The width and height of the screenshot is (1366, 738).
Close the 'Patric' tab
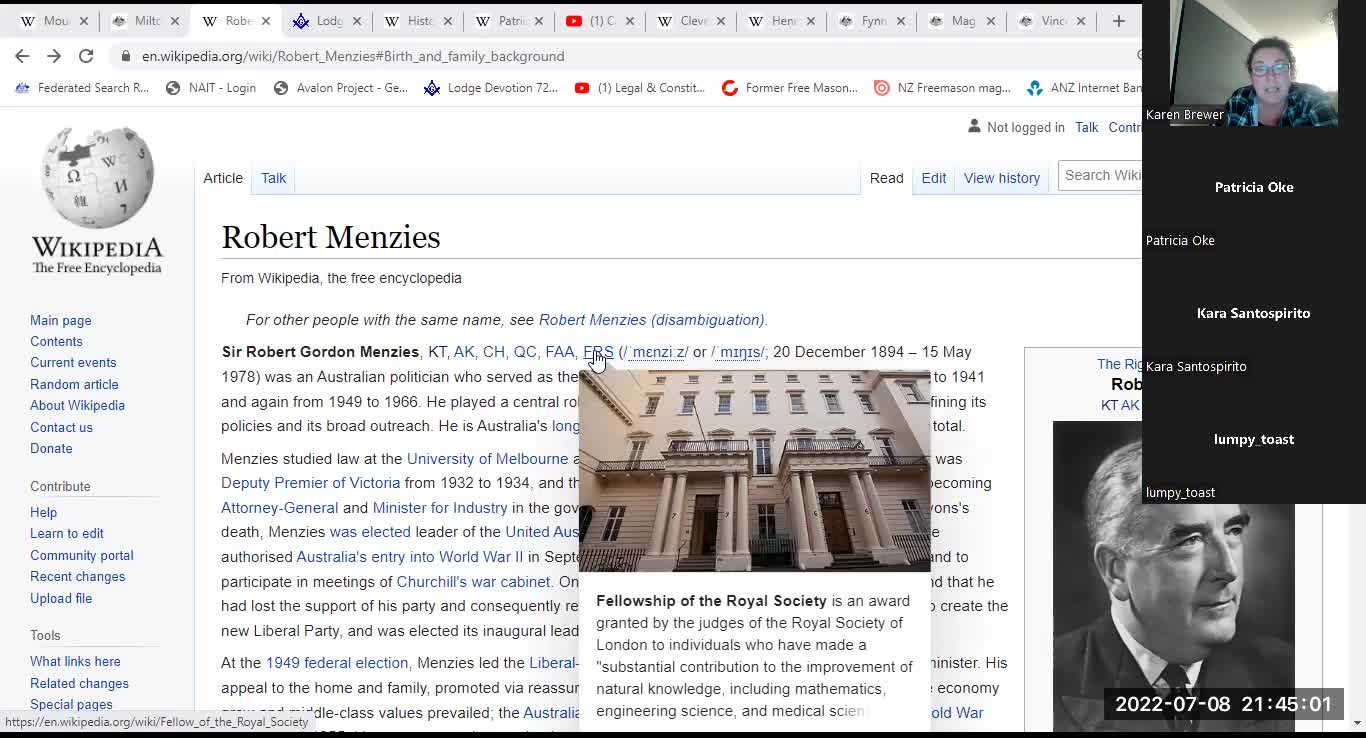[x=539, y=21]
